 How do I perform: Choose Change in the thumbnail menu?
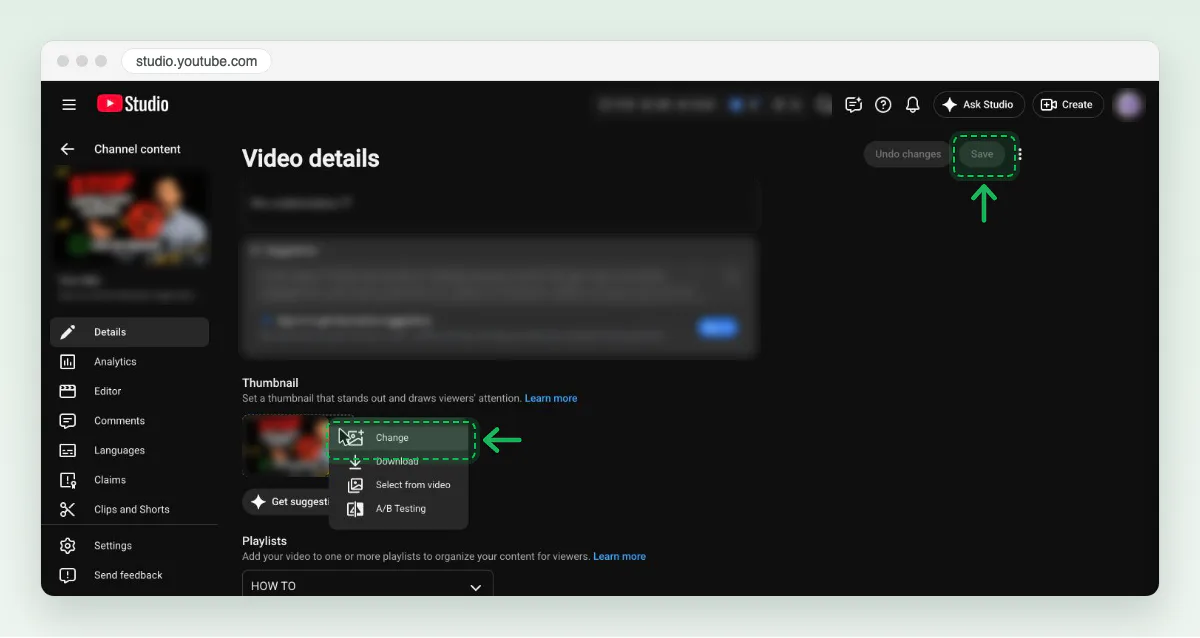[x=400, y=438]
